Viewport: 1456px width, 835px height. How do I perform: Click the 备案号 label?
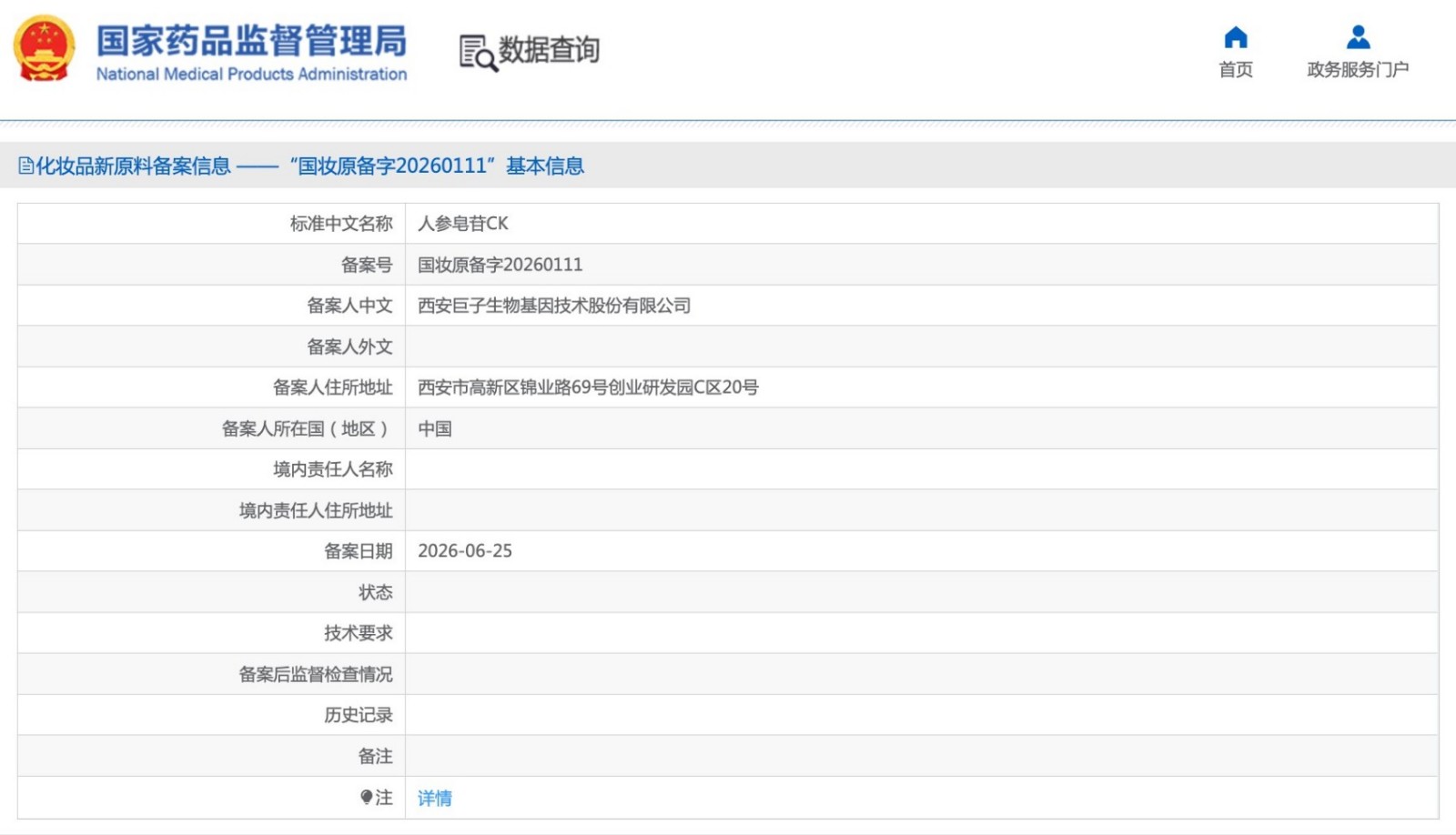[x=367, y=265]
